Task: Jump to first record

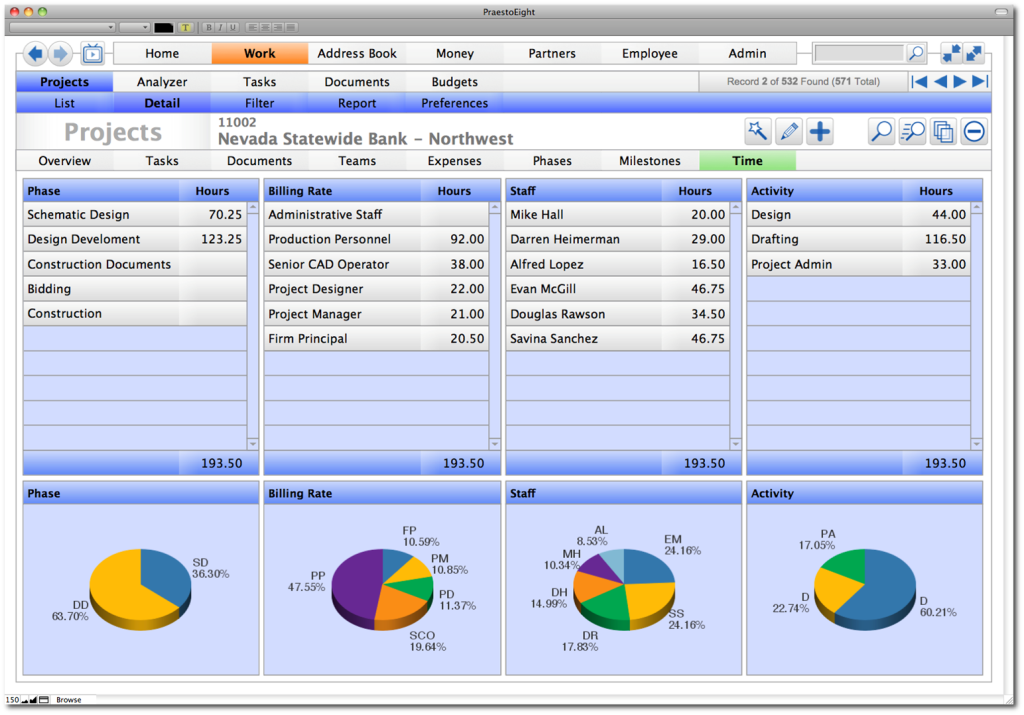Action: tap(920, 82)
